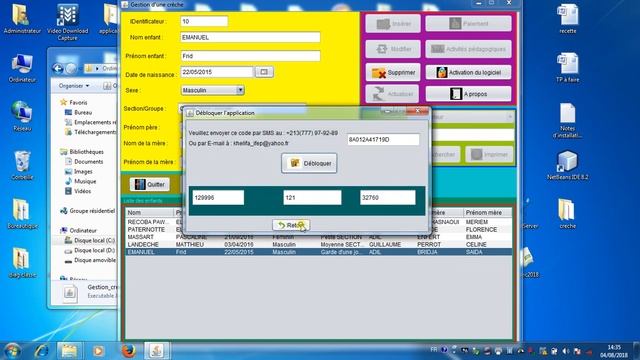Click the Retour button in the dialog

point(291,225)
